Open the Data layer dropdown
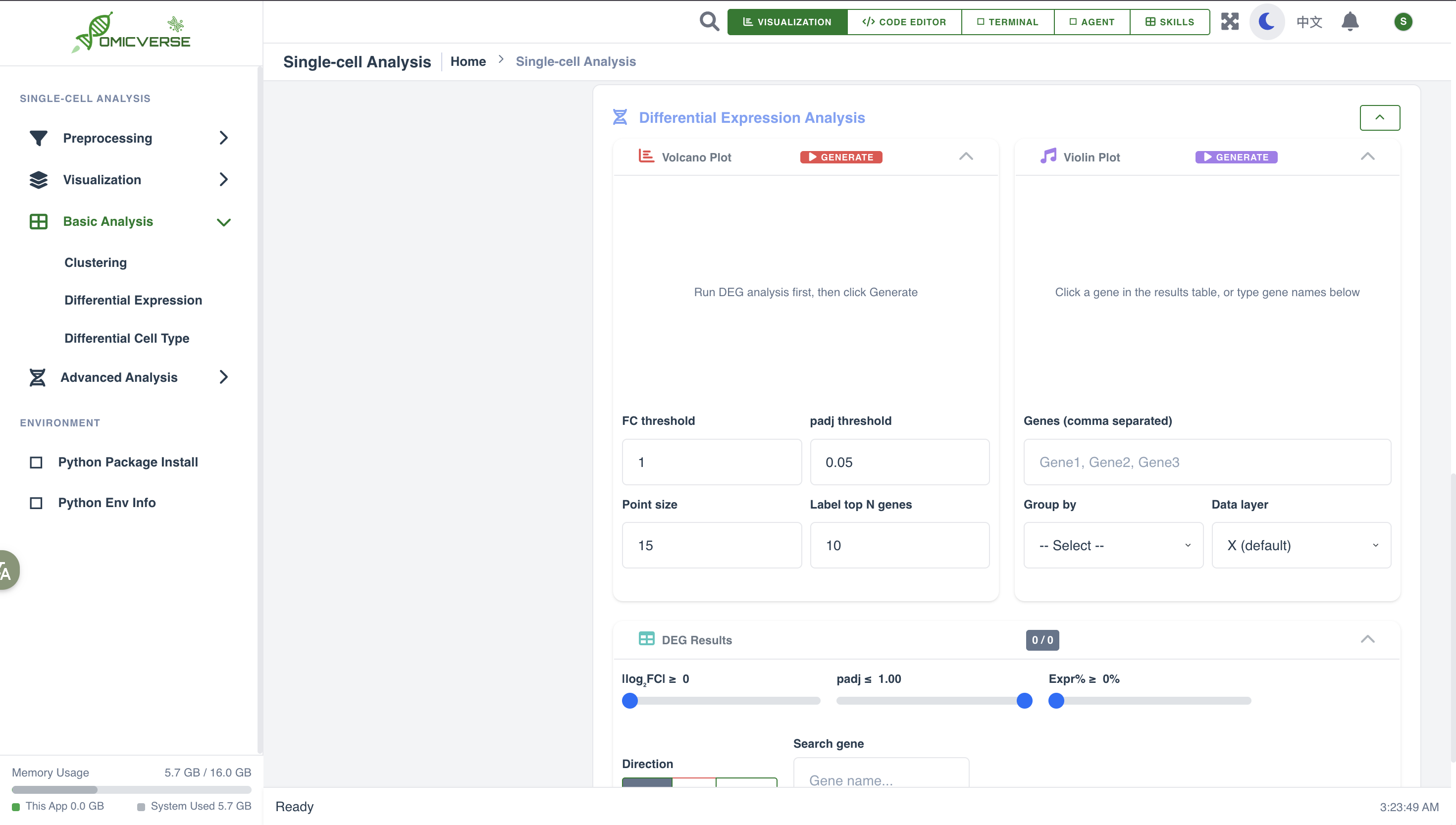Image resolution: width=1456 pixels, height=825 pixels. pos(1301,545)
